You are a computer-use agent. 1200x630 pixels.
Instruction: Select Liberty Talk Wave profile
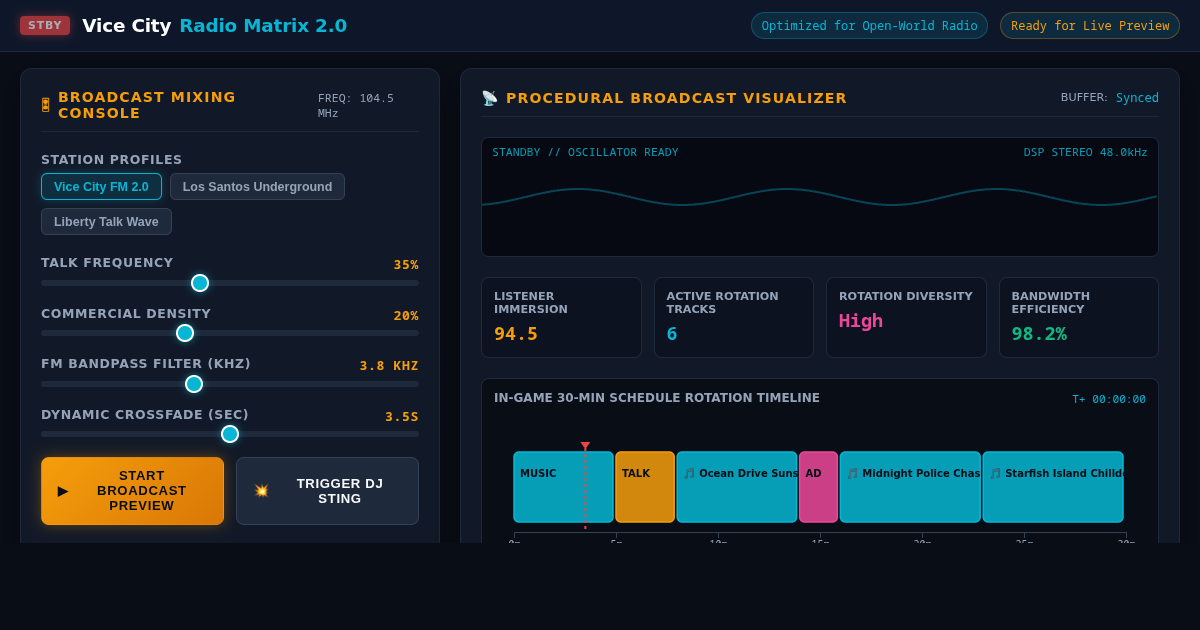[x=106, y=222]
